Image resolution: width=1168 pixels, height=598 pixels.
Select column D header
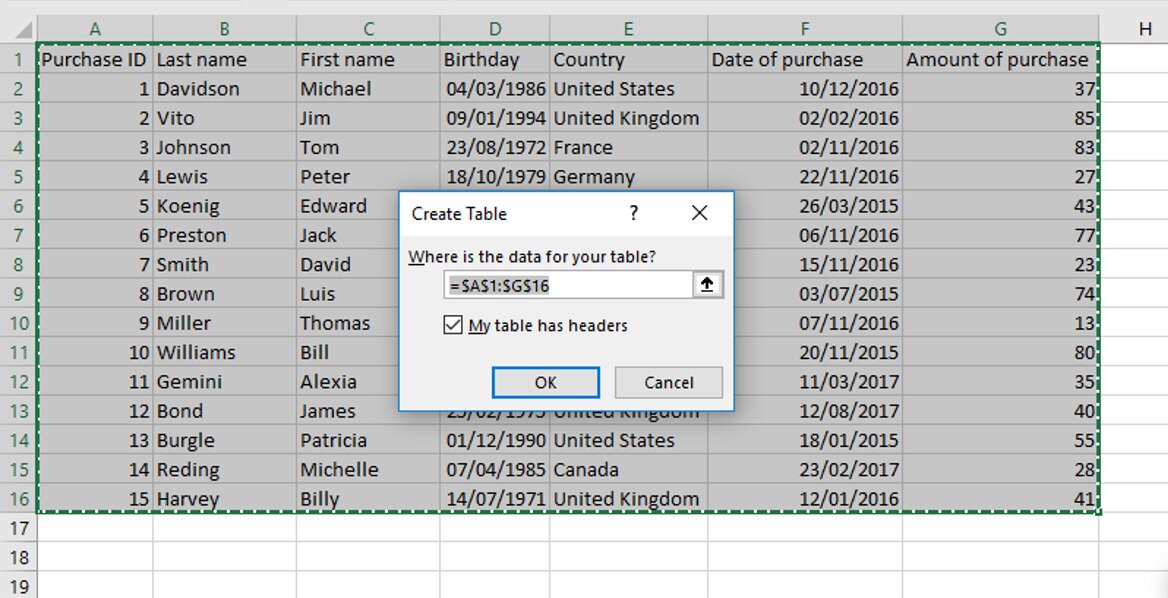tap(494, 29)
